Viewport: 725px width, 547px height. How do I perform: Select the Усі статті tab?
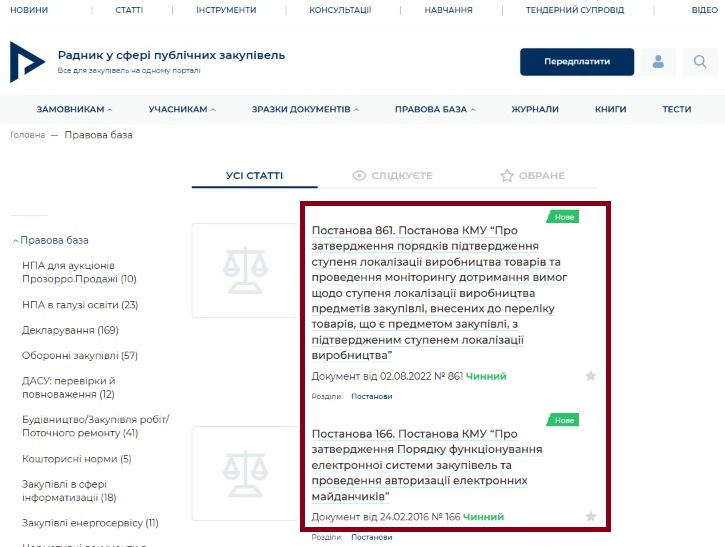[254, 176]
